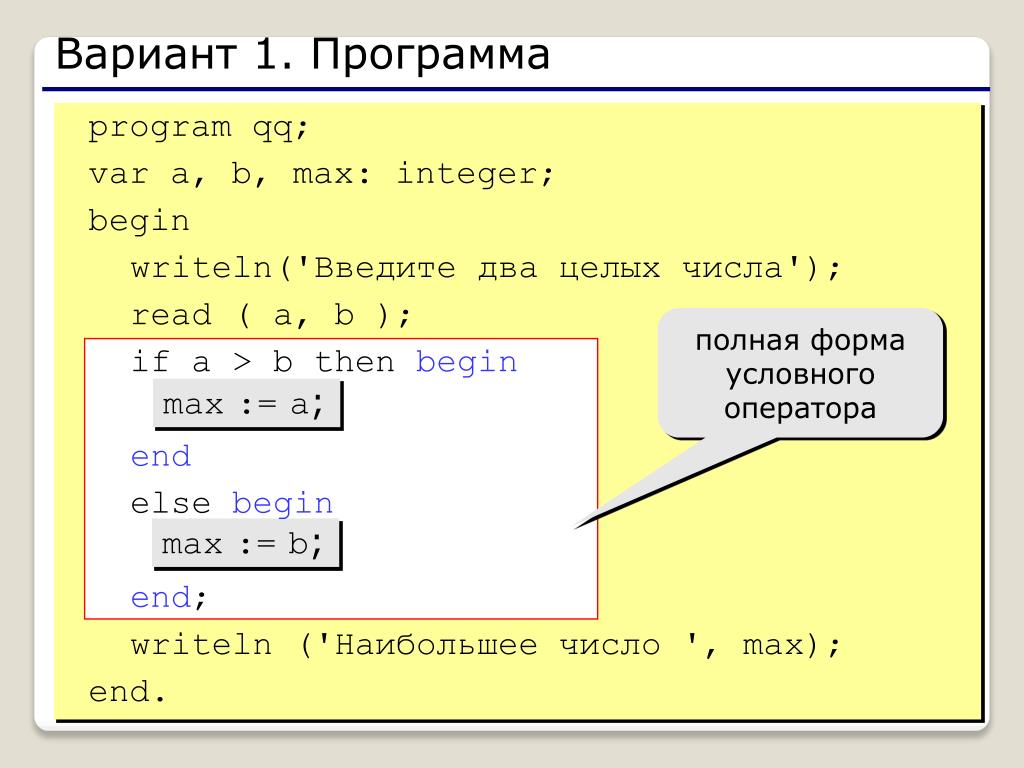
Task: Click the line 'read ( a, b );'
Action: [x=271, y=315]
